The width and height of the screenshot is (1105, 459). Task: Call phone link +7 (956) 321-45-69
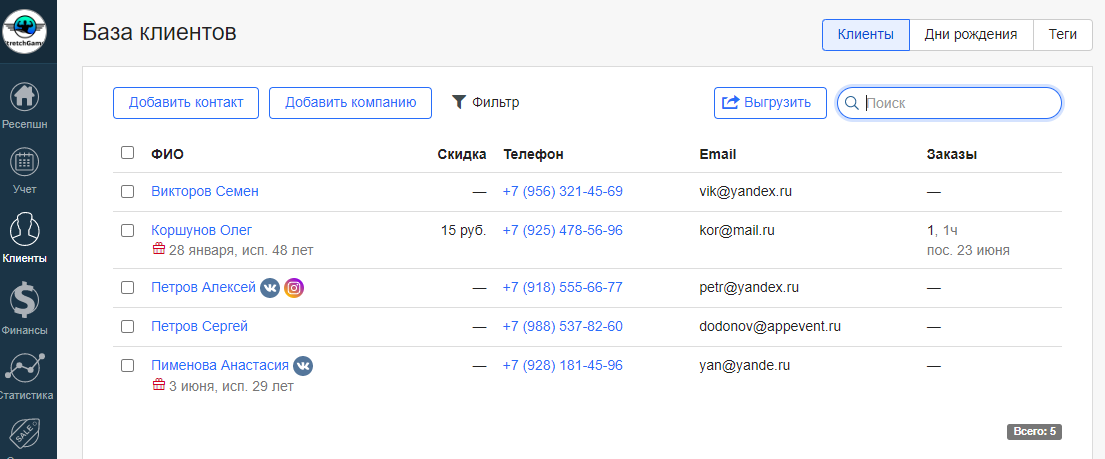[562, 191]
